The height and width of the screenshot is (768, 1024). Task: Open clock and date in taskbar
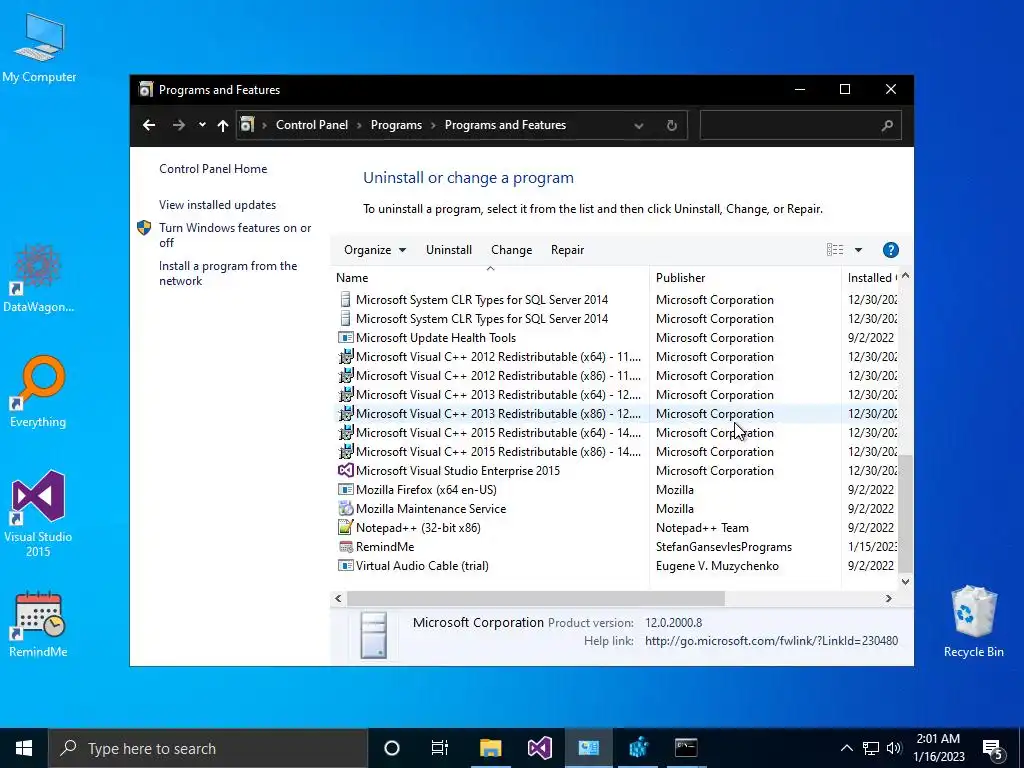[x=938, y=748]
